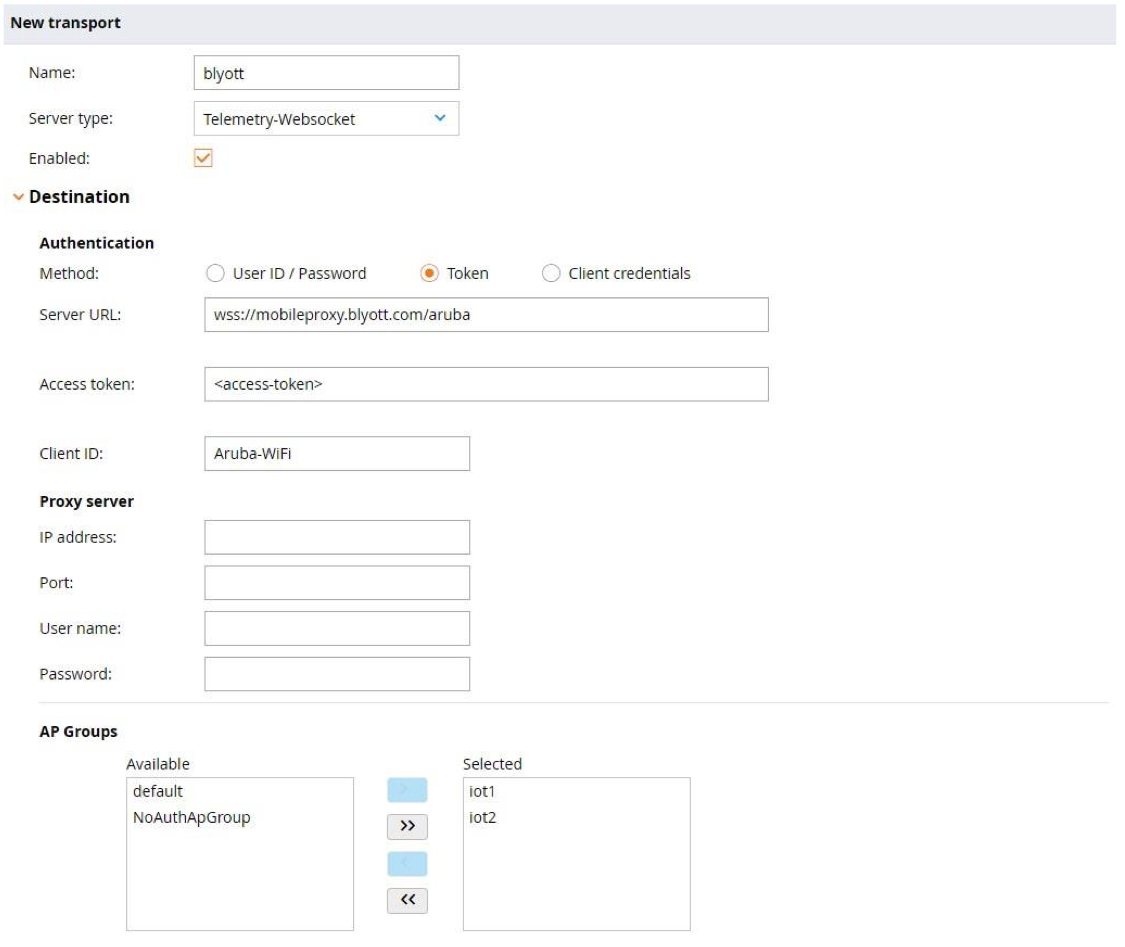
Task: Uncheck the Enabled checkbox
Action: (x=203, y=158)
